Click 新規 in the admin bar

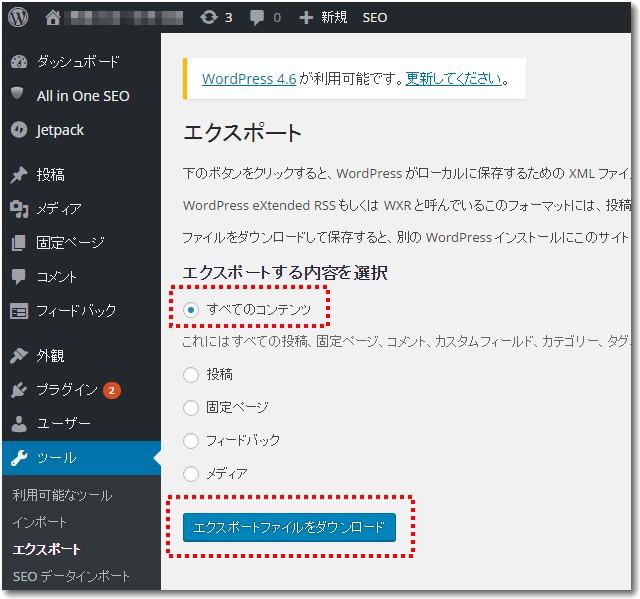(x=334, y=18)
